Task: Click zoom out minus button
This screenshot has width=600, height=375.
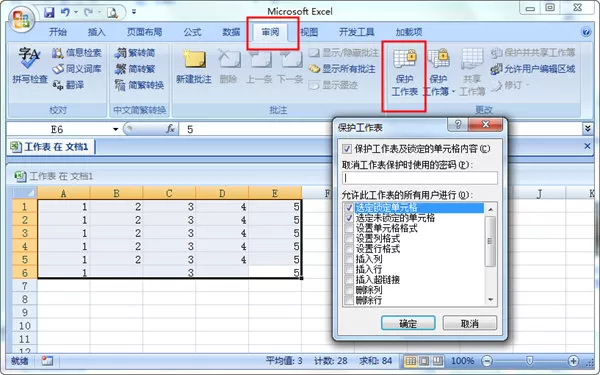Action: 487,361
